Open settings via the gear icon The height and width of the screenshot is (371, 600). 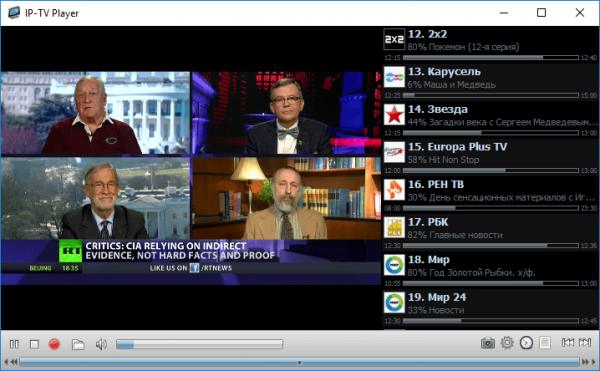coord(507,342)
